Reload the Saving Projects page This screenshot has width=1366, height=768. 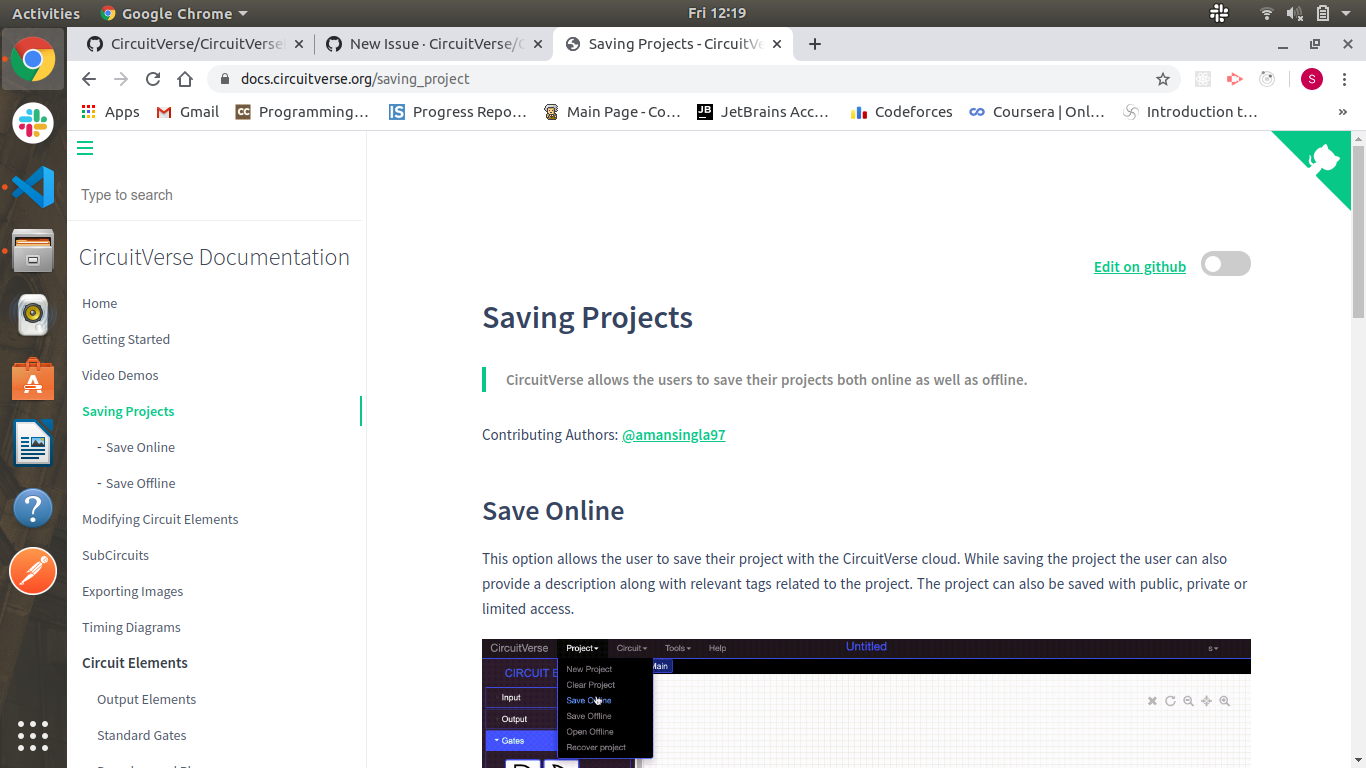tap(152, 78)
